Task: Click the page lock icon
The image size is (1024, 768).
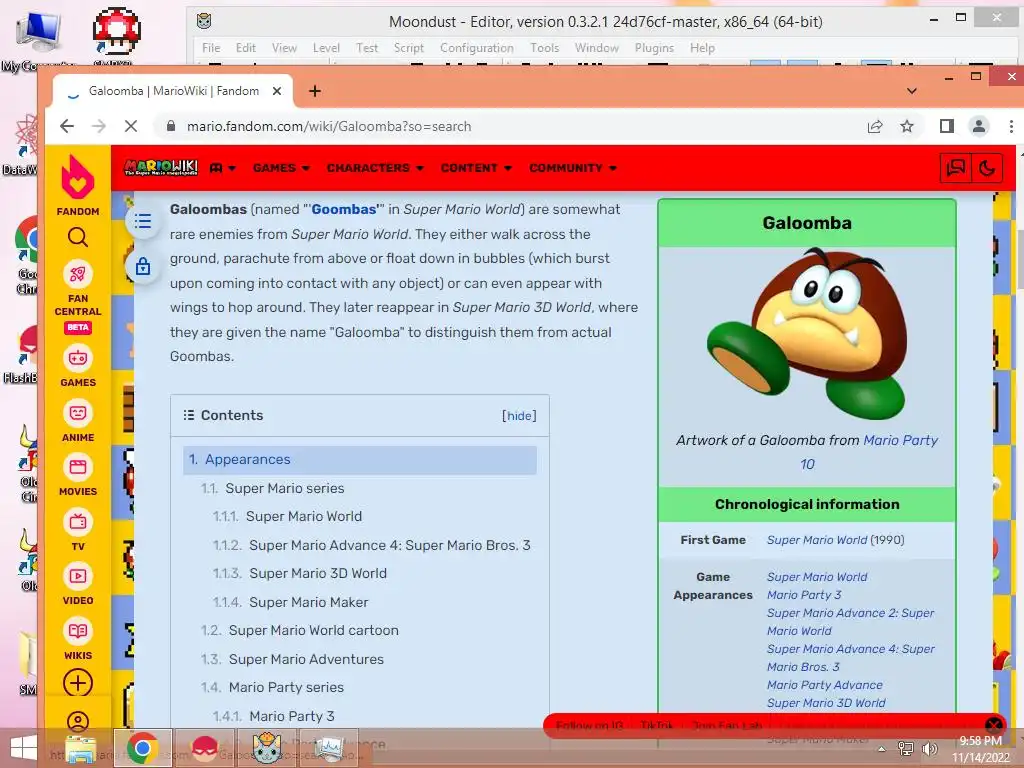Action: point(143,266)
